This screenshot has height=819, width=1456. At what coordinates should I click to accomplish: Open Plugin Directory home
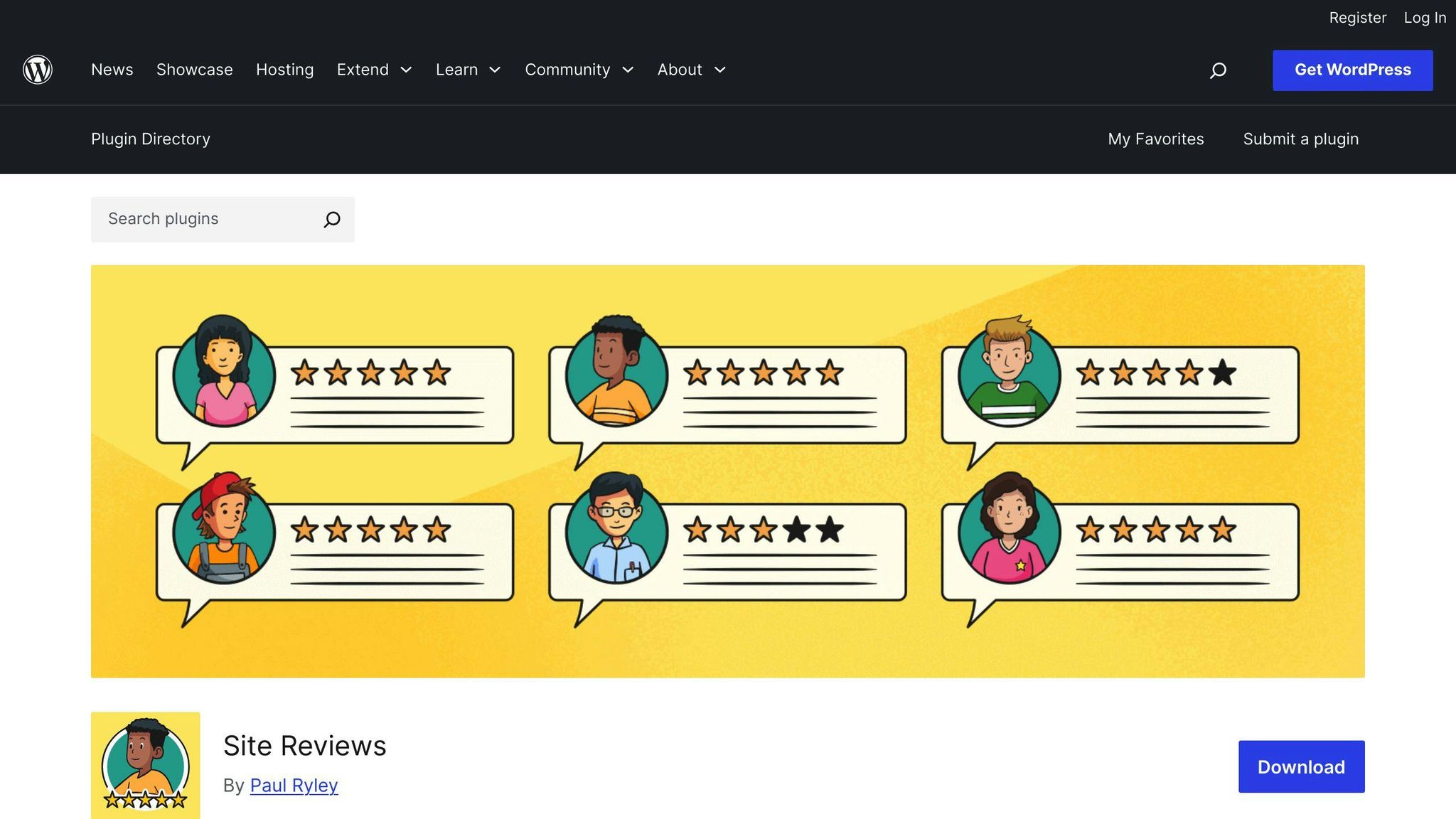tap(151, 139)
